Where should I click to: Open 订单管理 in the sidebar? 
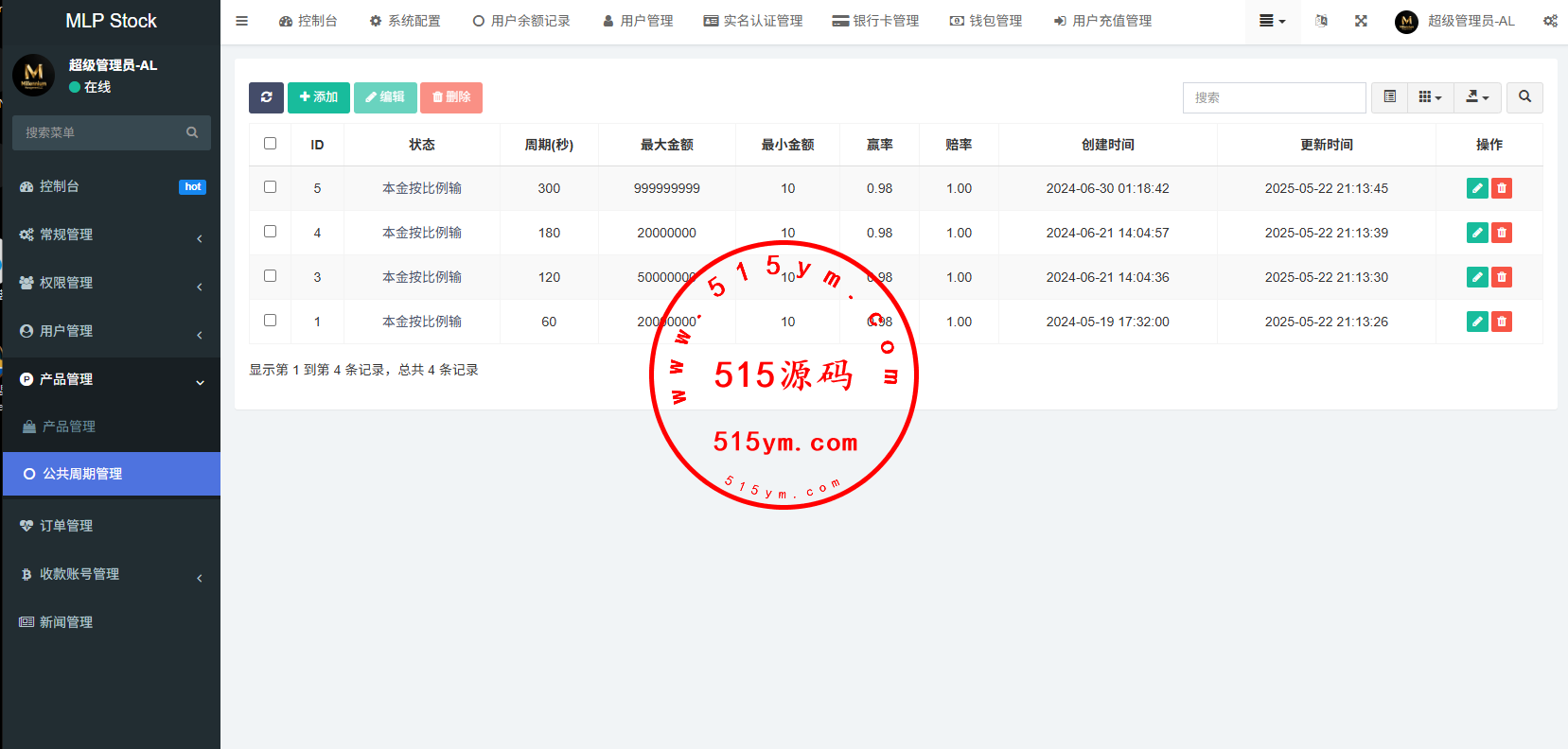click(66, 526)
